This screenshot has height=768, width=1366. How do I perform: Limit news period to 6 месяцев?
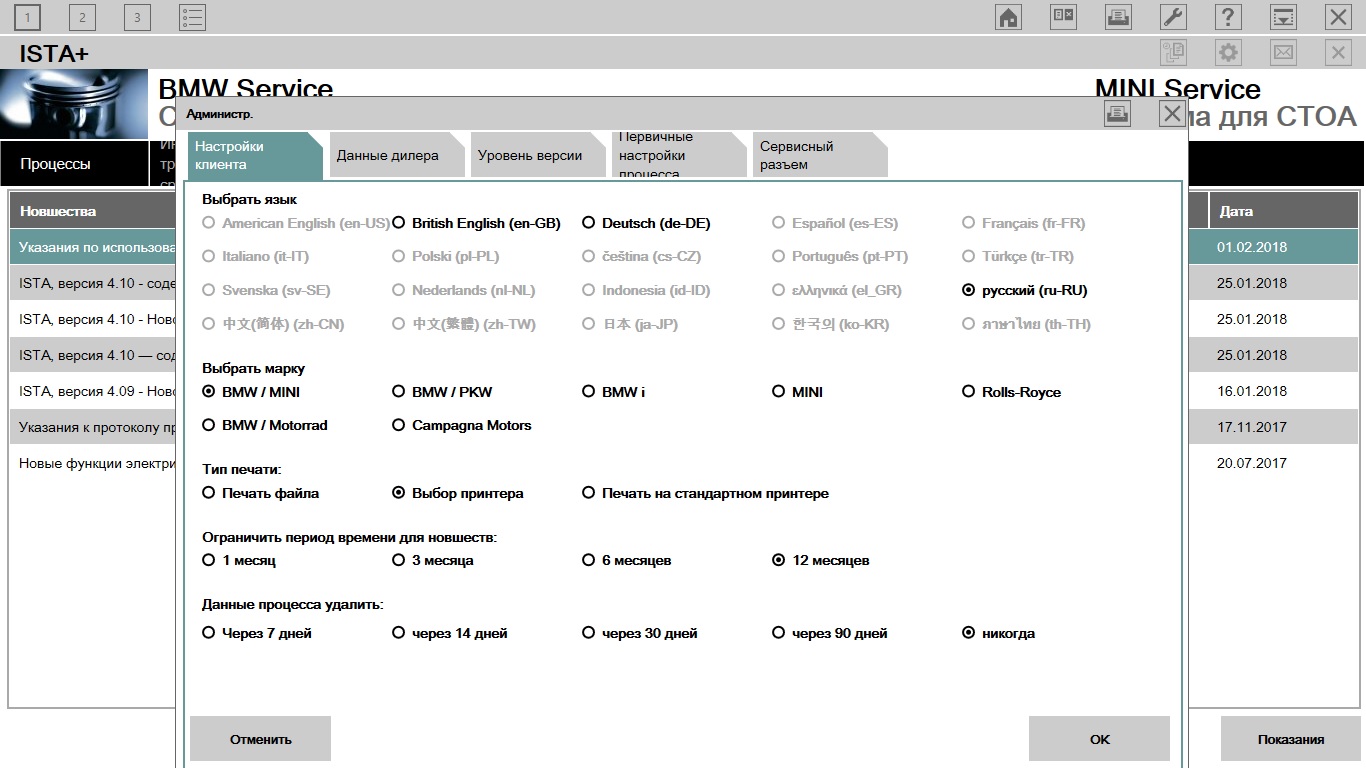[x=627, y=560]
